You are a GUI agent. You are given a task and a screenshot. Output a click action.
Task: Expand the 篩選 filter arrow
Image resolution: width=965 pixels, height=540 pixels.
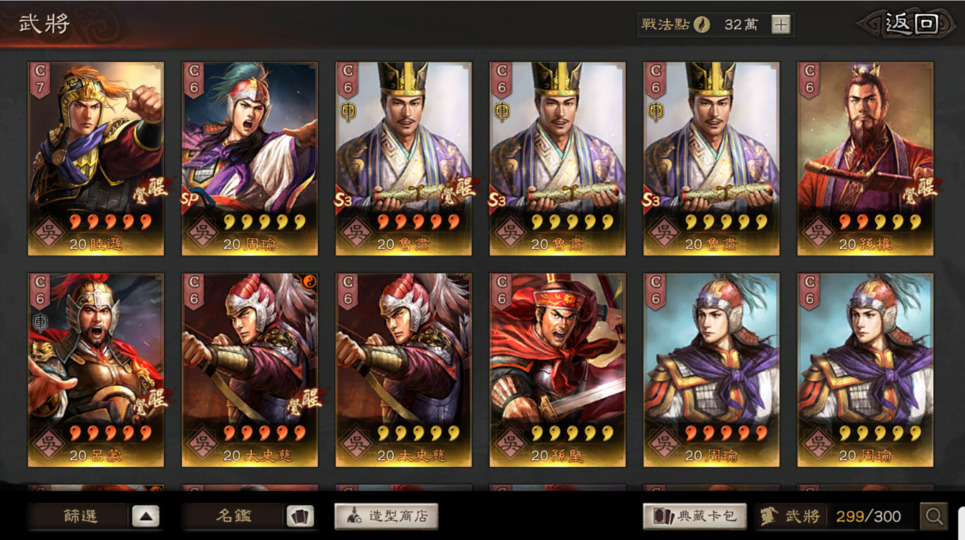[x=146, y=516]
